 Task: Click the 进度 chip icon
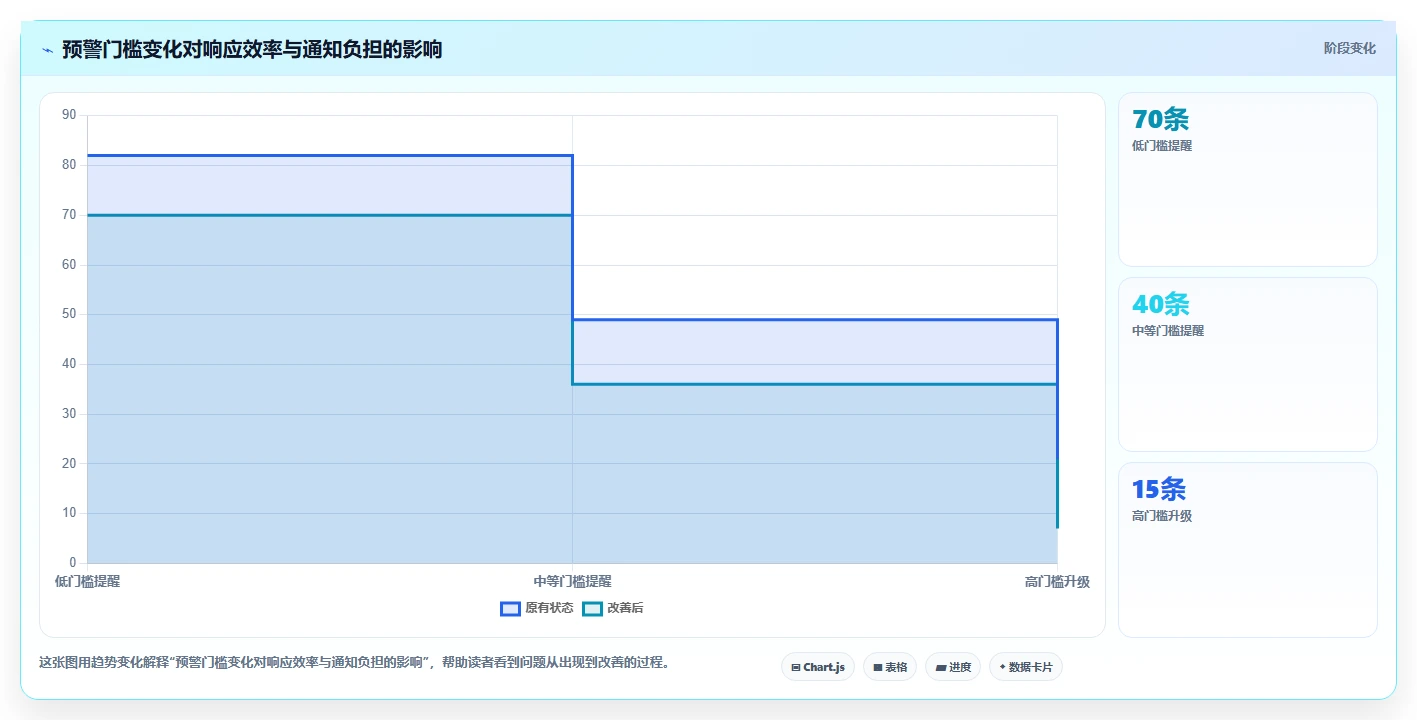(x=941, y=667)
